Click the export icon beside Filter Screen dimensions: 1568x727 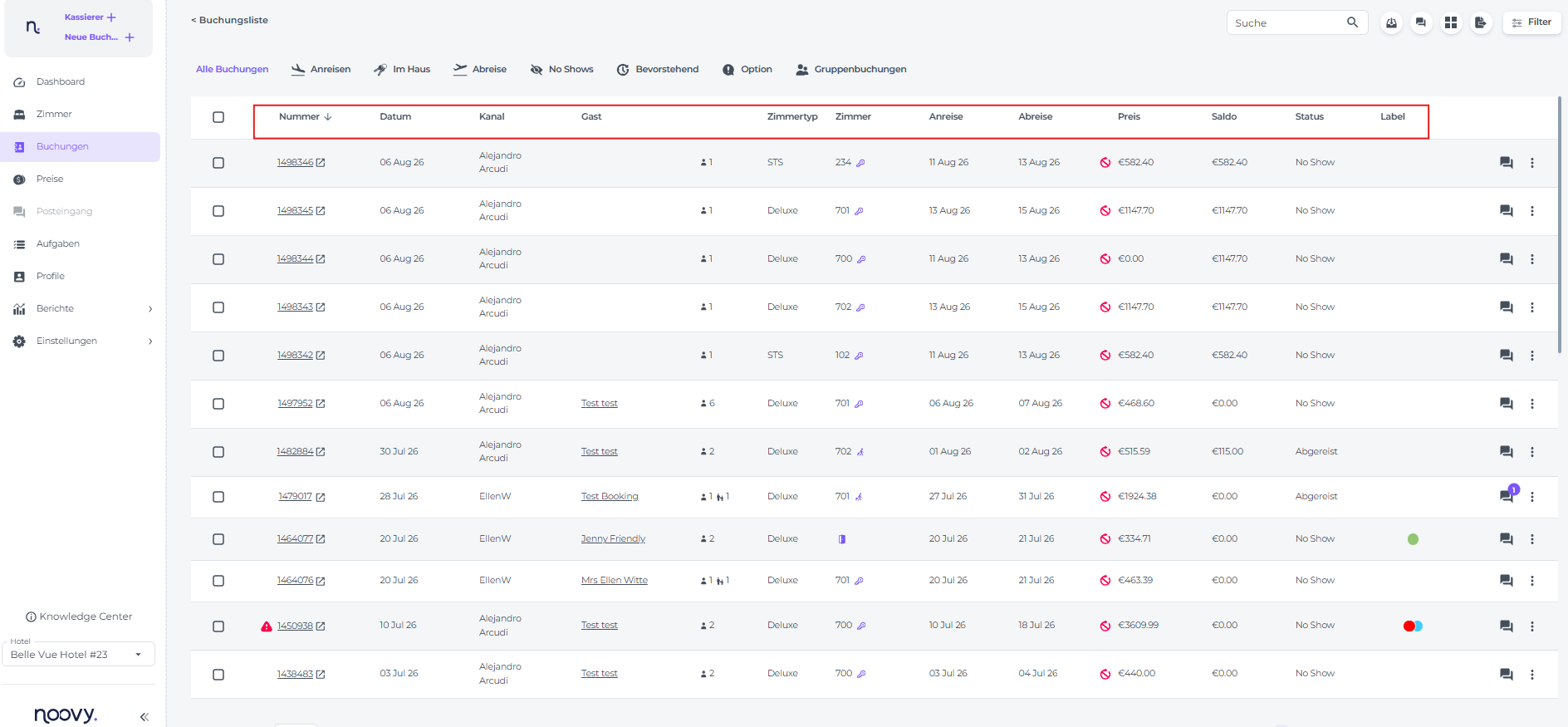[1481, 23]
